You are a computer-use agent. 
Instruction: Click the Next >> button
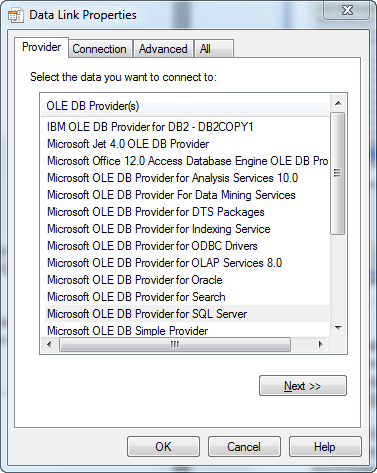303,386
